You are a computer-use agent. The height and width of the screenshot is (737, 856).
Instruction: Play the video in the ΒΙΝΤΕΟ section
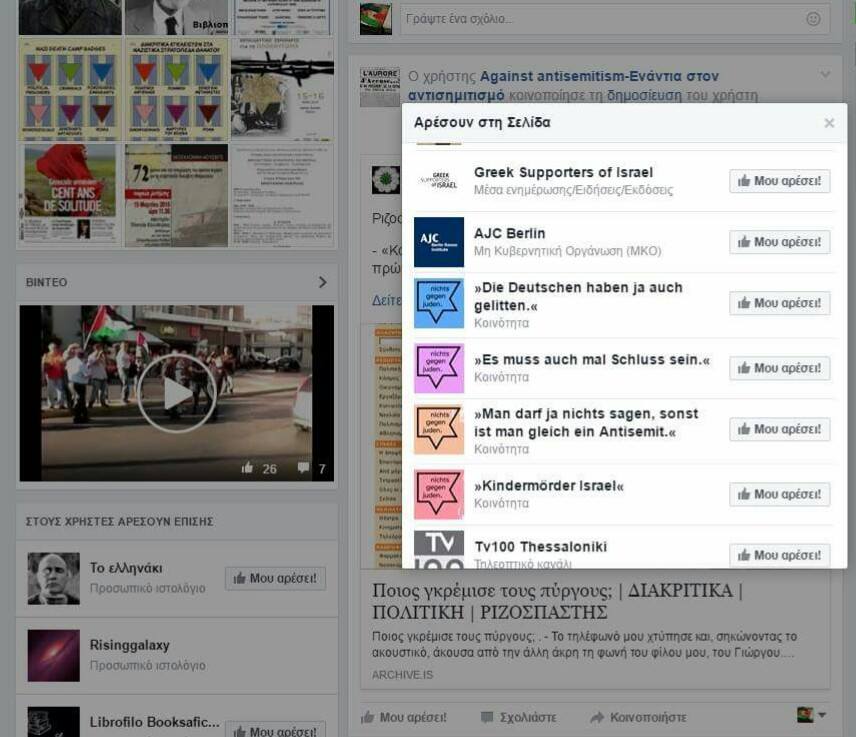tap(176, 394)
